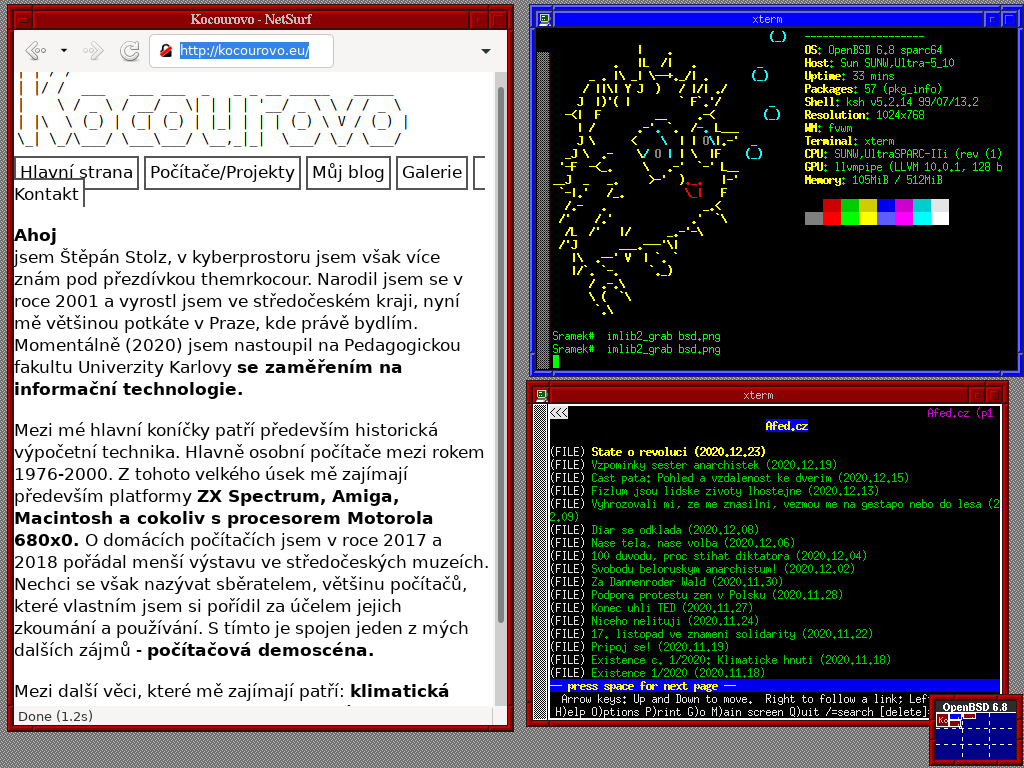Click the 'Kocourovo - NetSurf' title bar
This screenshot has height=768, width=1024.
tap(251, 20)
